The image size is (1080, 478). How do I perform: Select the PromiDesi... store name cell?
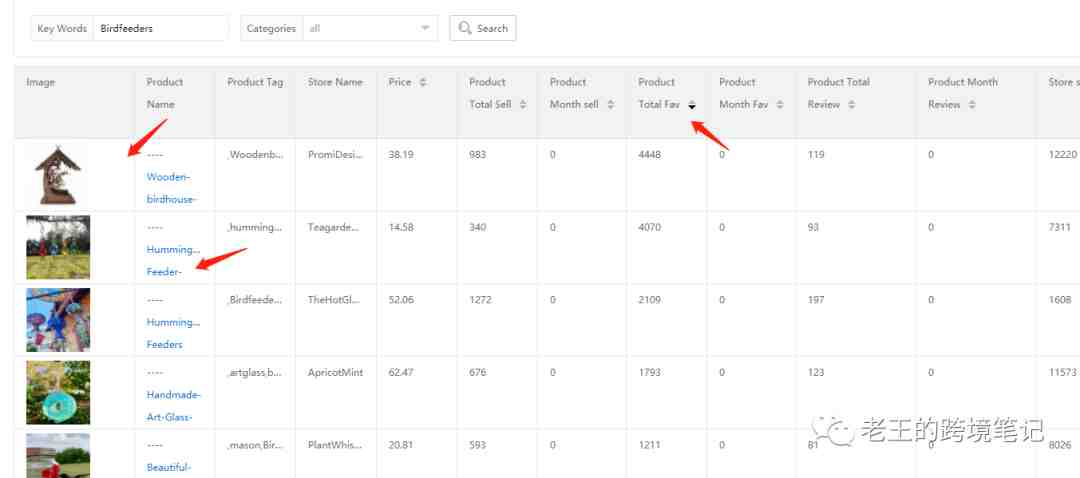(x=335, y=155)
